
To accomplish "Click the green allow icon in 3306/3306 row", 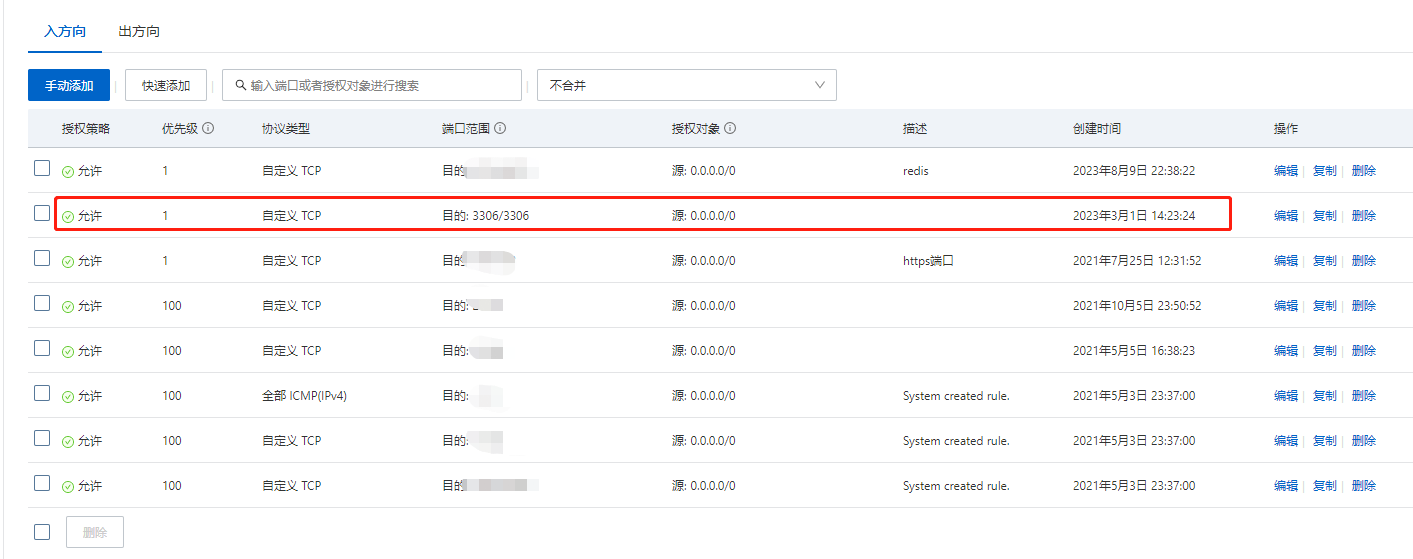I will (x=68, y=217).
